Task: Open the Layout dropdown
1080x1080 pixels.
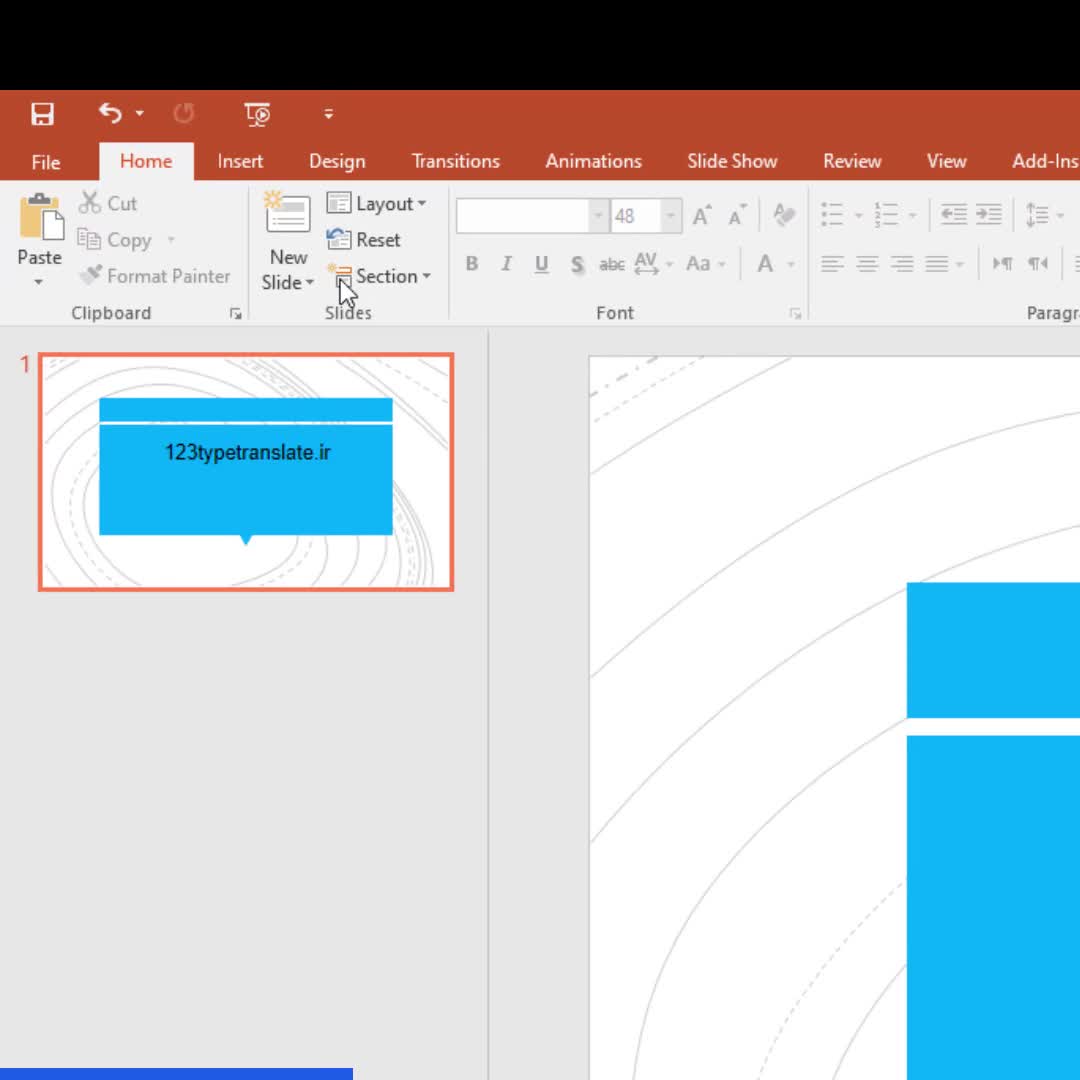Action: coord(377,204)
